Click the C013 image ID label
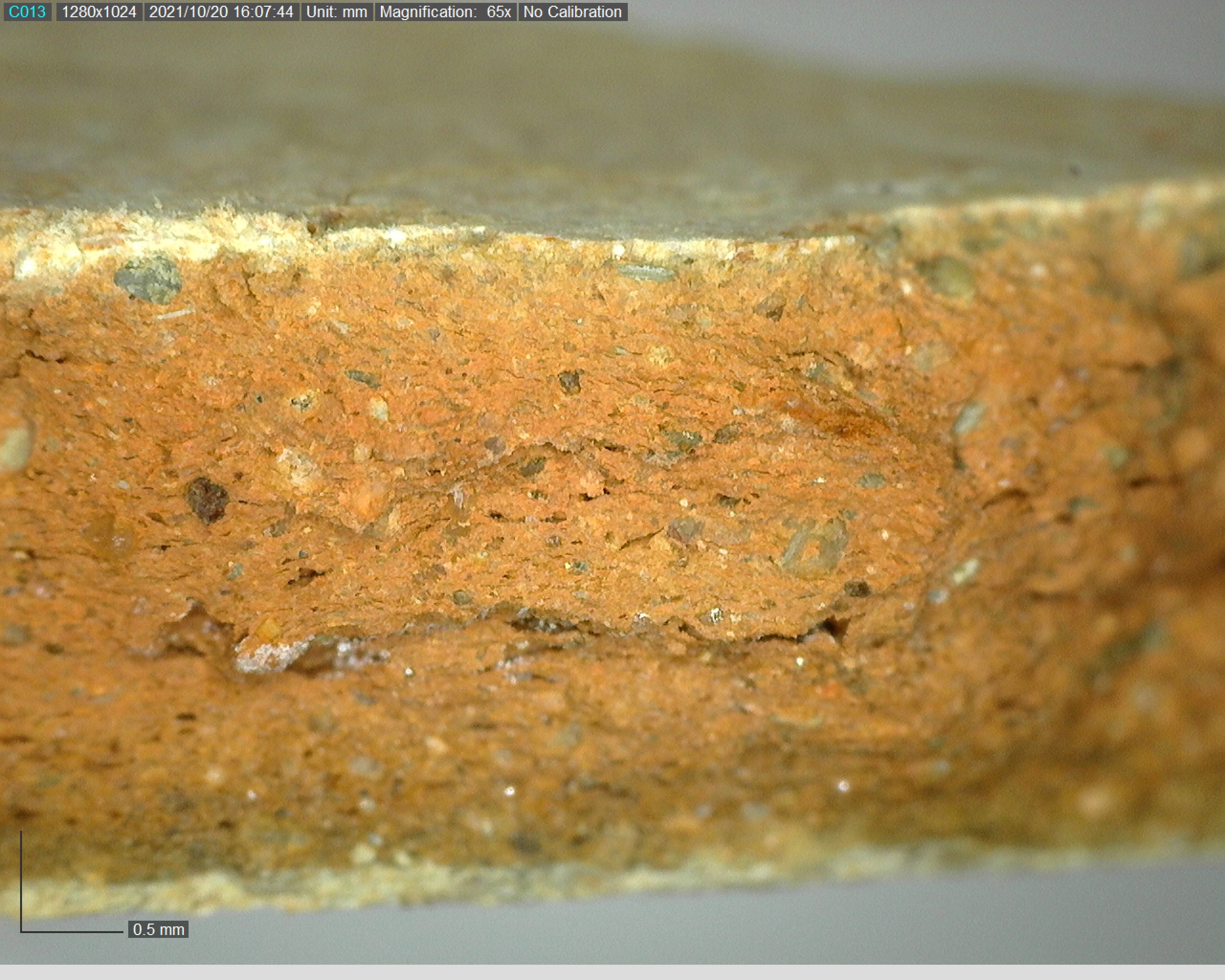The image size is (1225, 980). pyautogui.click(x=27, y=12)
